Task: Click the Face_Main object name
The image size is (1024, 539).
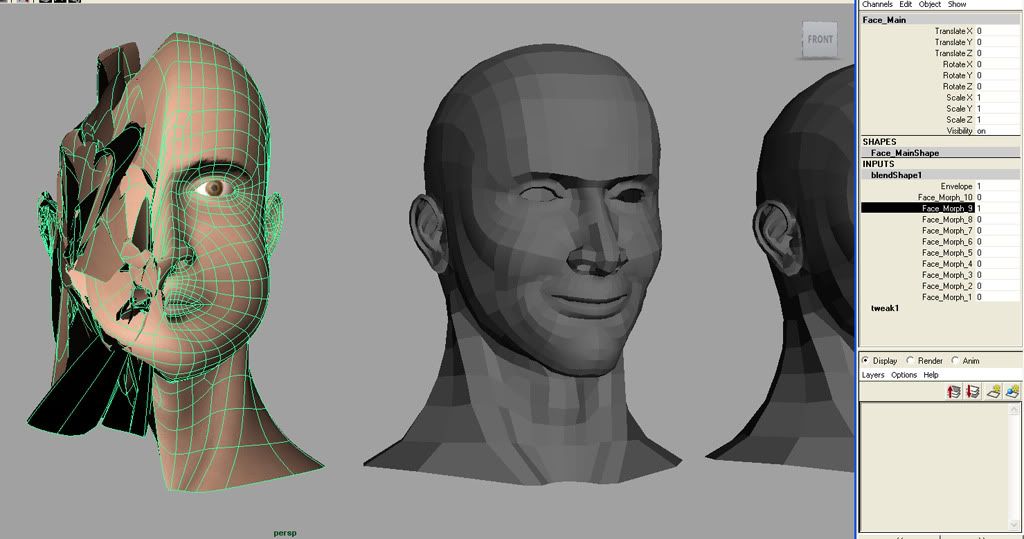Action: click(x=884, y=20)
